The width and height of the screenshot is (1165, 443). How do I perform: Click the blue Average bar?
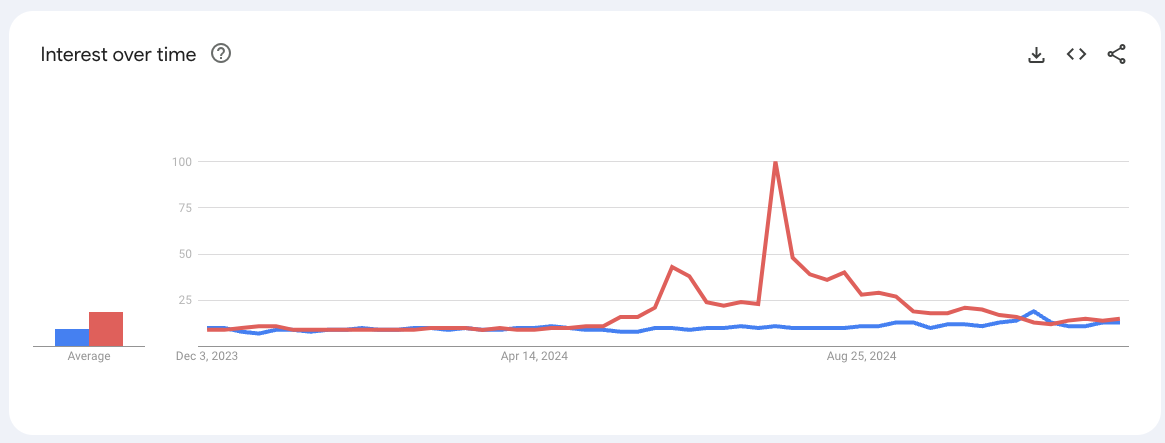[x=71, y=337]
